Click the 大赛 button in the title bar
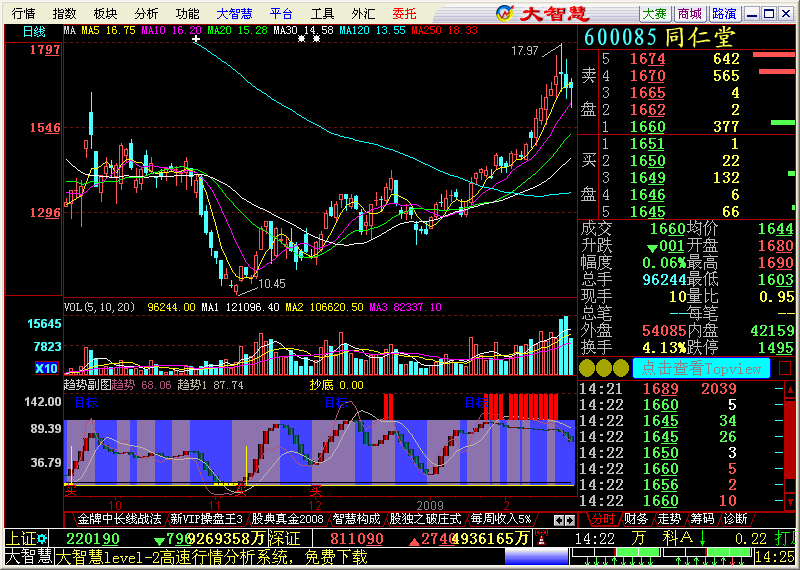The height and width of the screenshot is (570, 800). [655, 13]
